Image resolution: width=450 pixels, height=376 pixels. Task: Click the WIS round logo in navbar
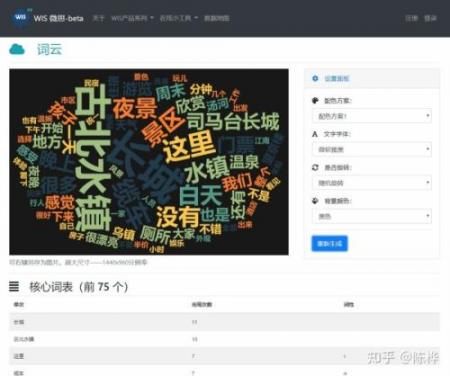tap(20, 17)
